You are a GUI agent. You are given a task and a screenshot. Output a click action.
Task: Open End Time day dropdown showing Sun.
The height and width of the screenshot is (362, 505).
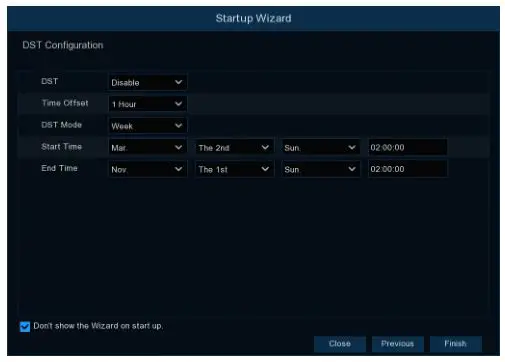[x=321, y=169]
